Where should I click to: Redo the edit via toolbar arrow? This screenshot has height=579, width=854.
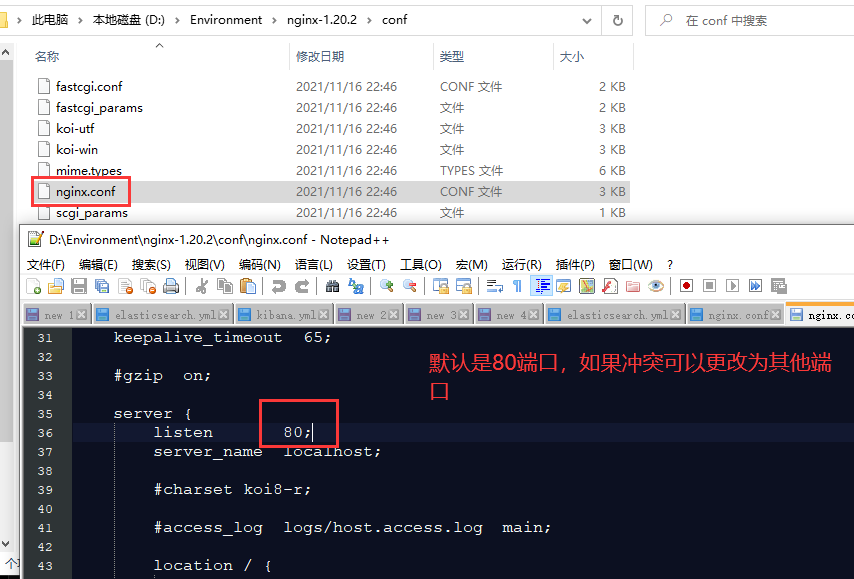[301, 286]
